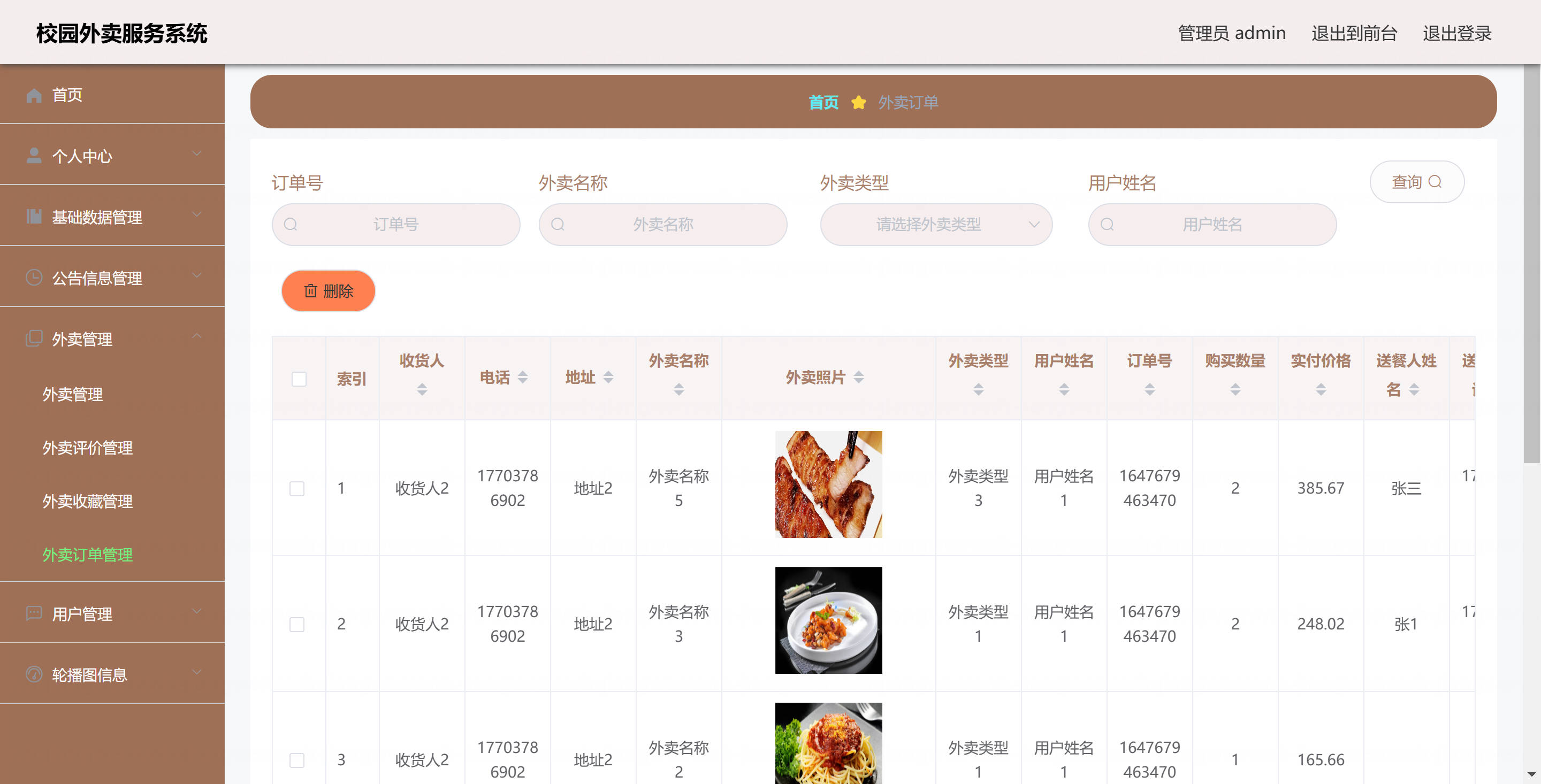1541x784 pixels.
Task: Click the magnifier icon in the 订单号 field
Action: tap(291, 224)
